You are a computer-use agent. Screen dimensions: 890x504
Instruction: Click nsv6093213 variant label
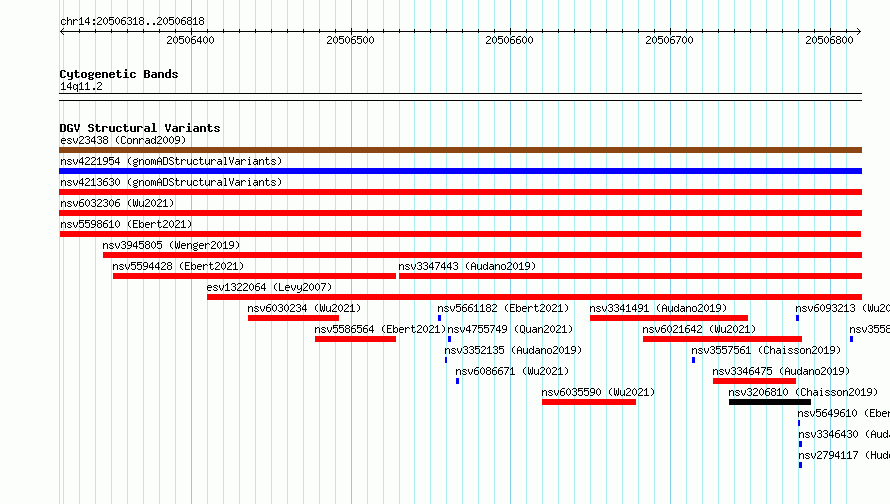coord(842,308)
